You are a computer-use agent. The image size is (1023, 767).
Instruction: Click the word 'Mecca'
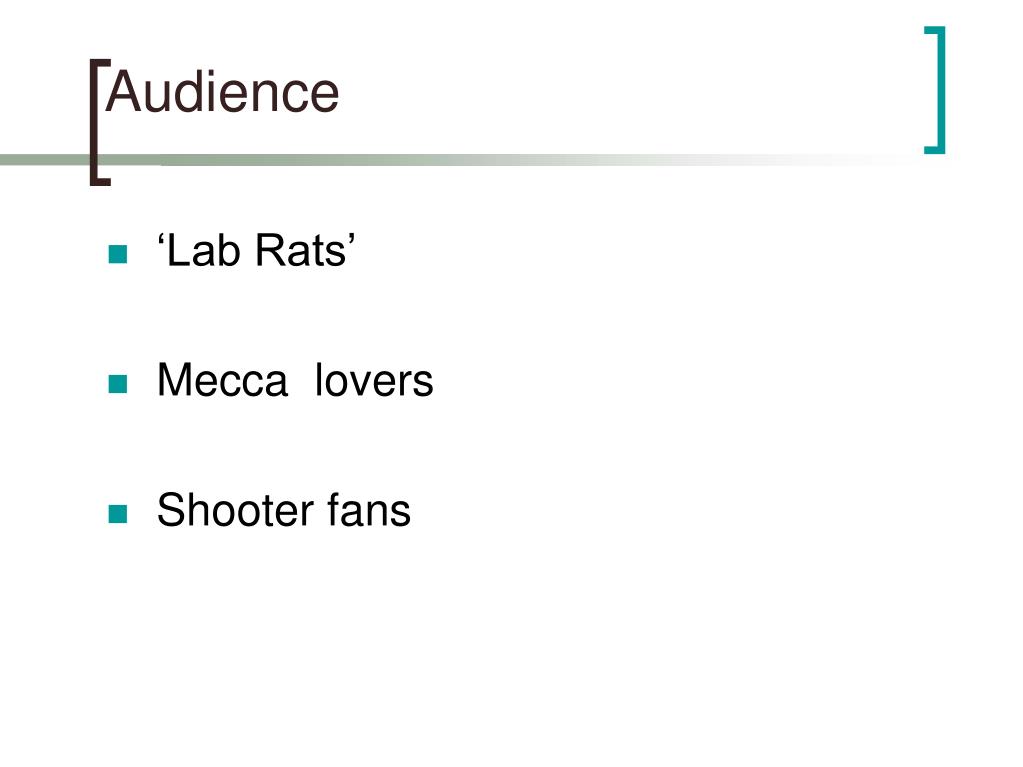point(222,380)
